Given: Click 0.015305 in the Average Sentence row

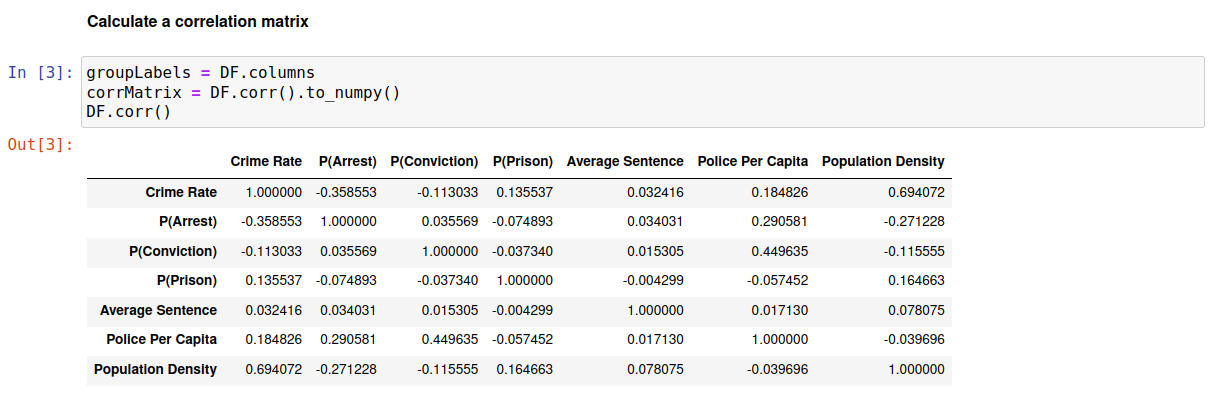Looking at the screenshot, I should 449,310.
